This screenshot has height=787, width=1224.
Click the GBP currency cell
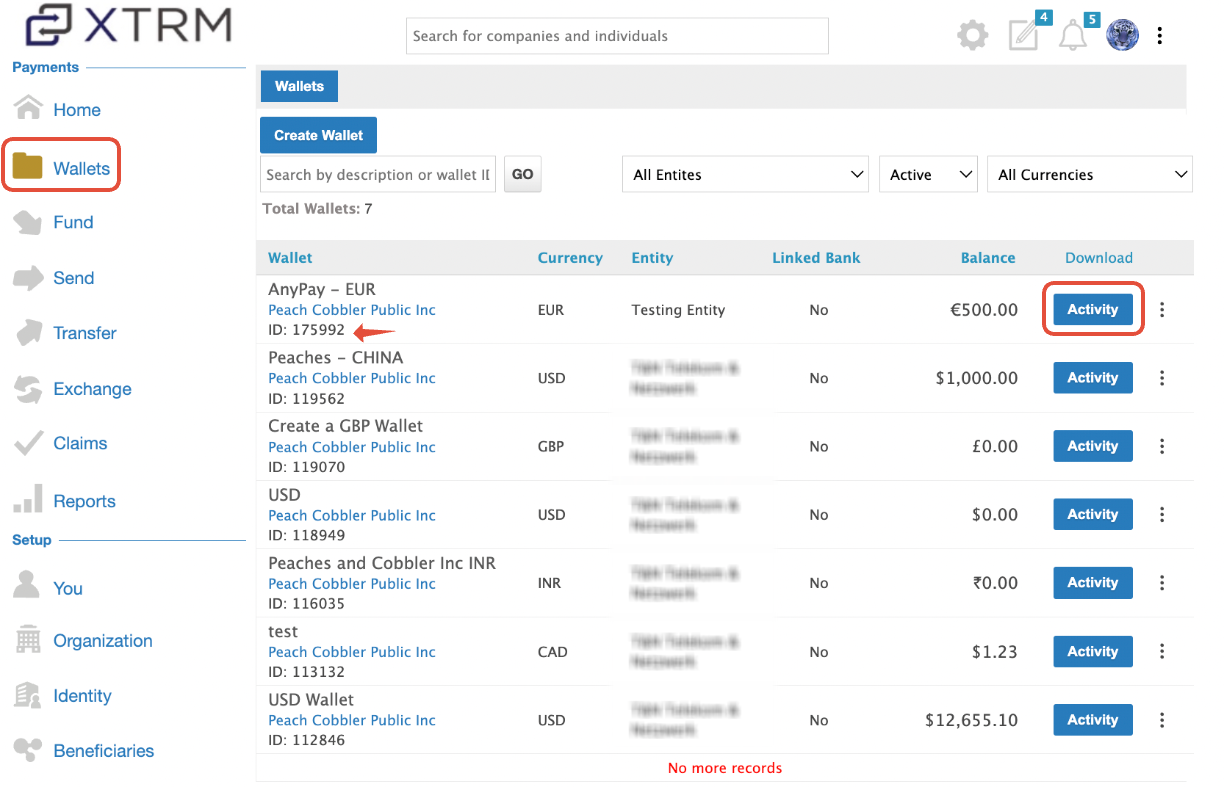(551, 446)
